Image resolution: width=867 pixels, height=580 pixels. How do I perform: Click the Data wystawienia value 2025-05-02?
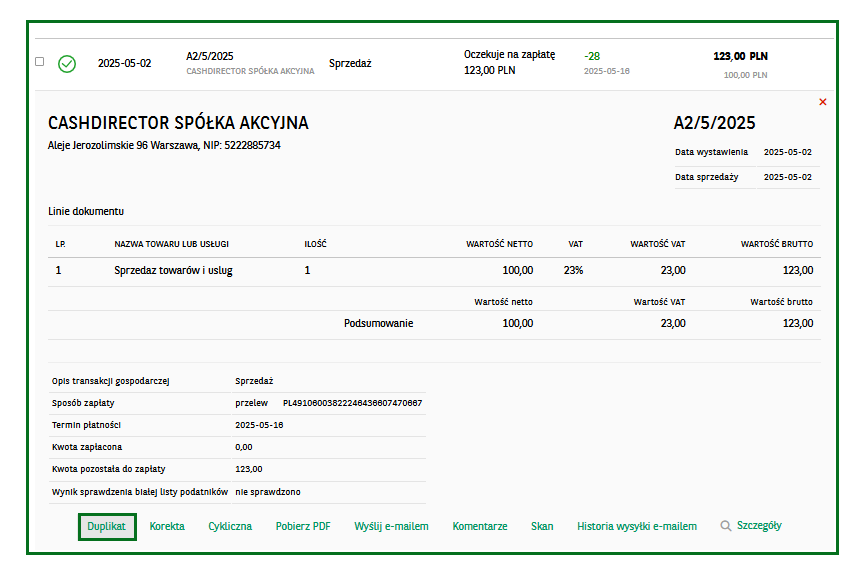click(788, 152)
